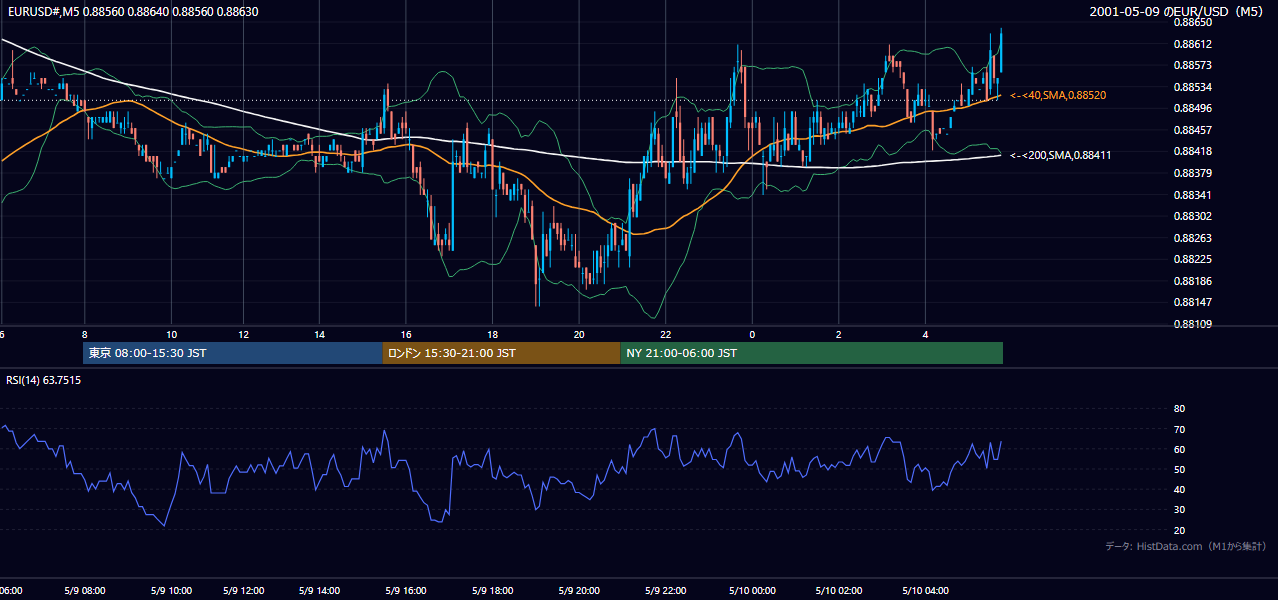This screenshot has height=600, width=1278.
Task: Click the RSI scale value 70
Action: tap(1179, 429)
